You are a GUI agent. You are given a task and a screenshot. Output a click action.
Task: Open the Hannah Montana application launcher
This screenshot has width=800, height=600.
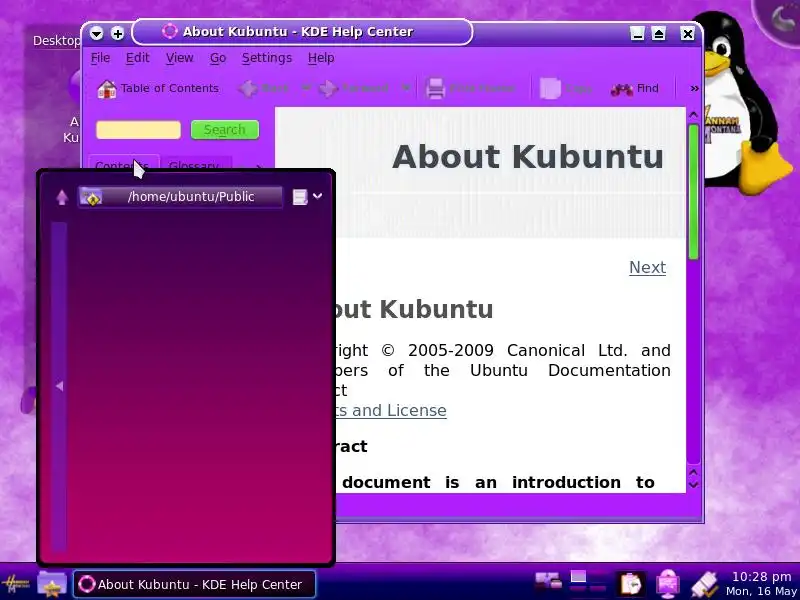[17, 583]
